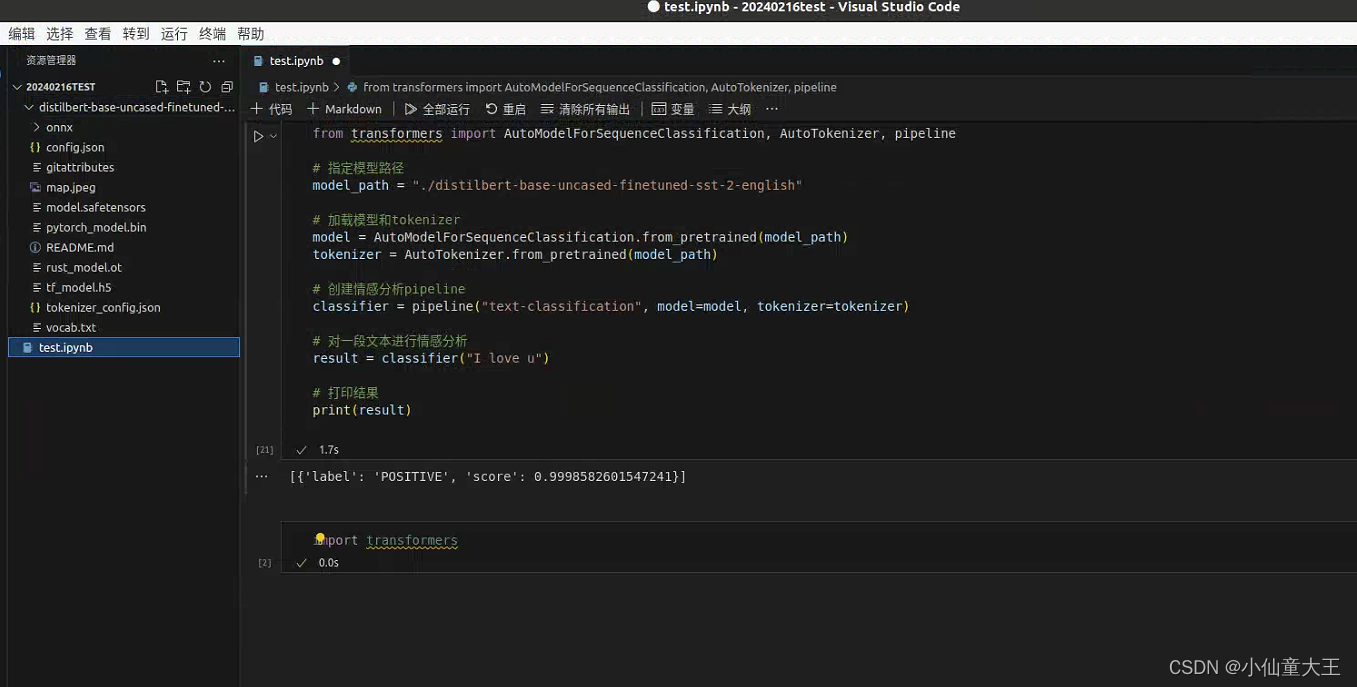Expand the onnx folder

tap(58, 127)
